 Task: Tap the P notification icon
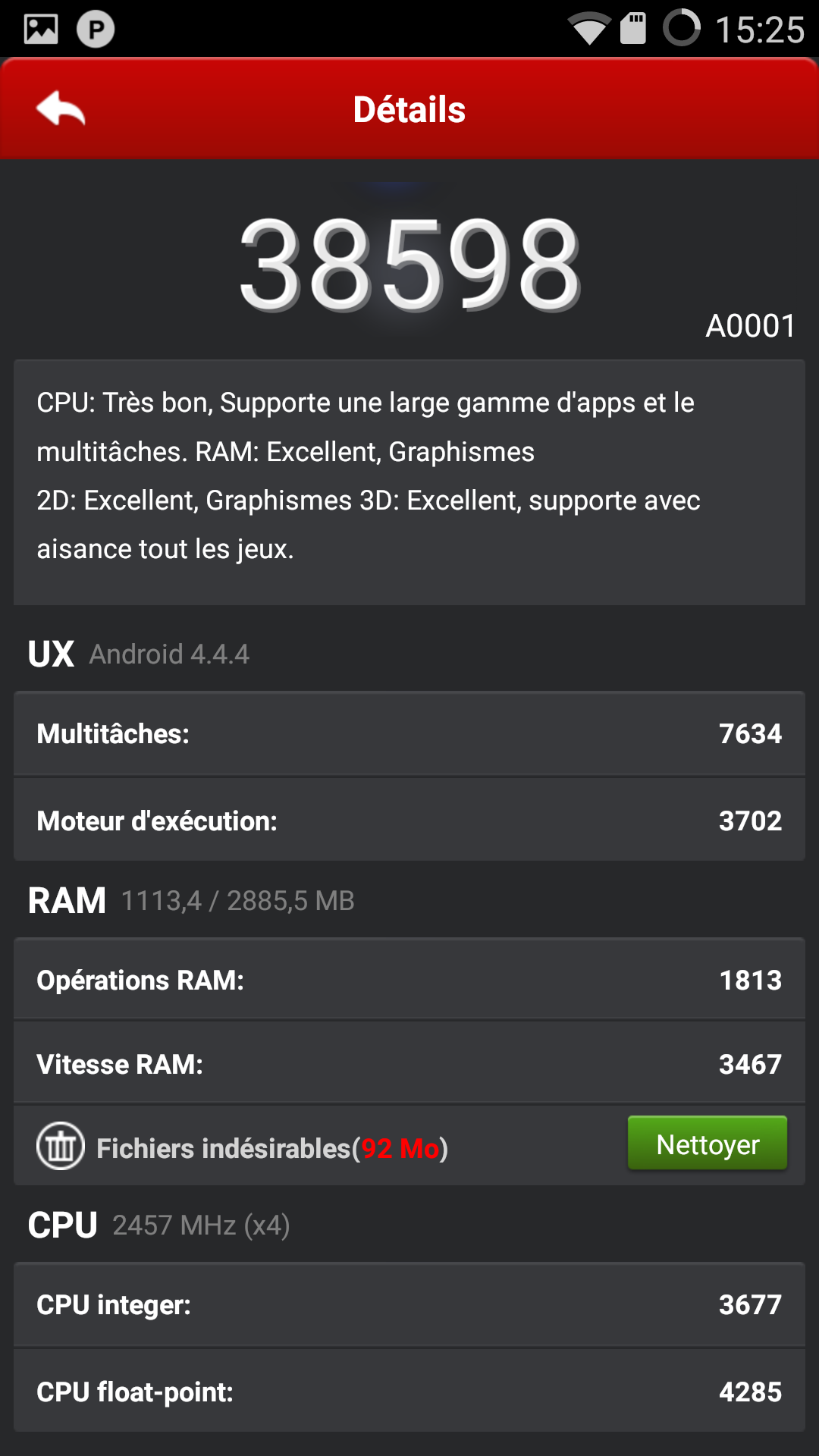click(96, 30)
